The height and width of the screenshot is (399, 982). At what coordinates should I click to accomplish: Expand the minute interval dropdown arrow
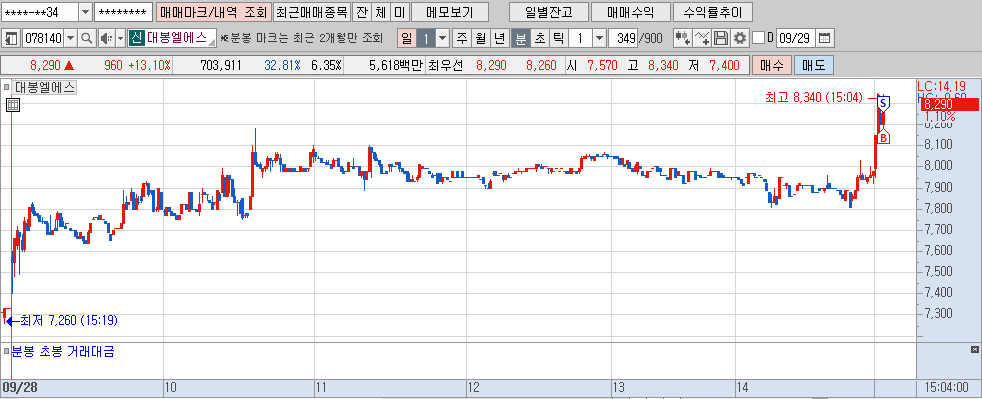599,38
